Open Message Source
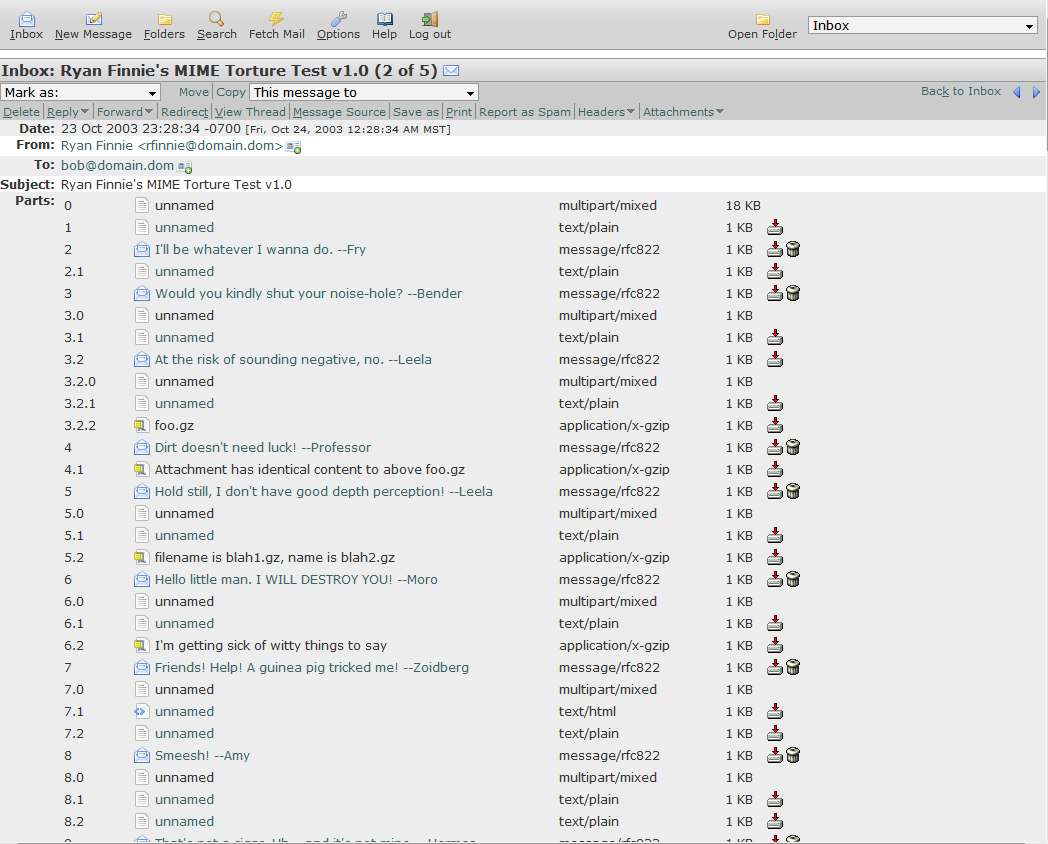The width and height of the screenshot is (1048, 844). coord(340,112)
